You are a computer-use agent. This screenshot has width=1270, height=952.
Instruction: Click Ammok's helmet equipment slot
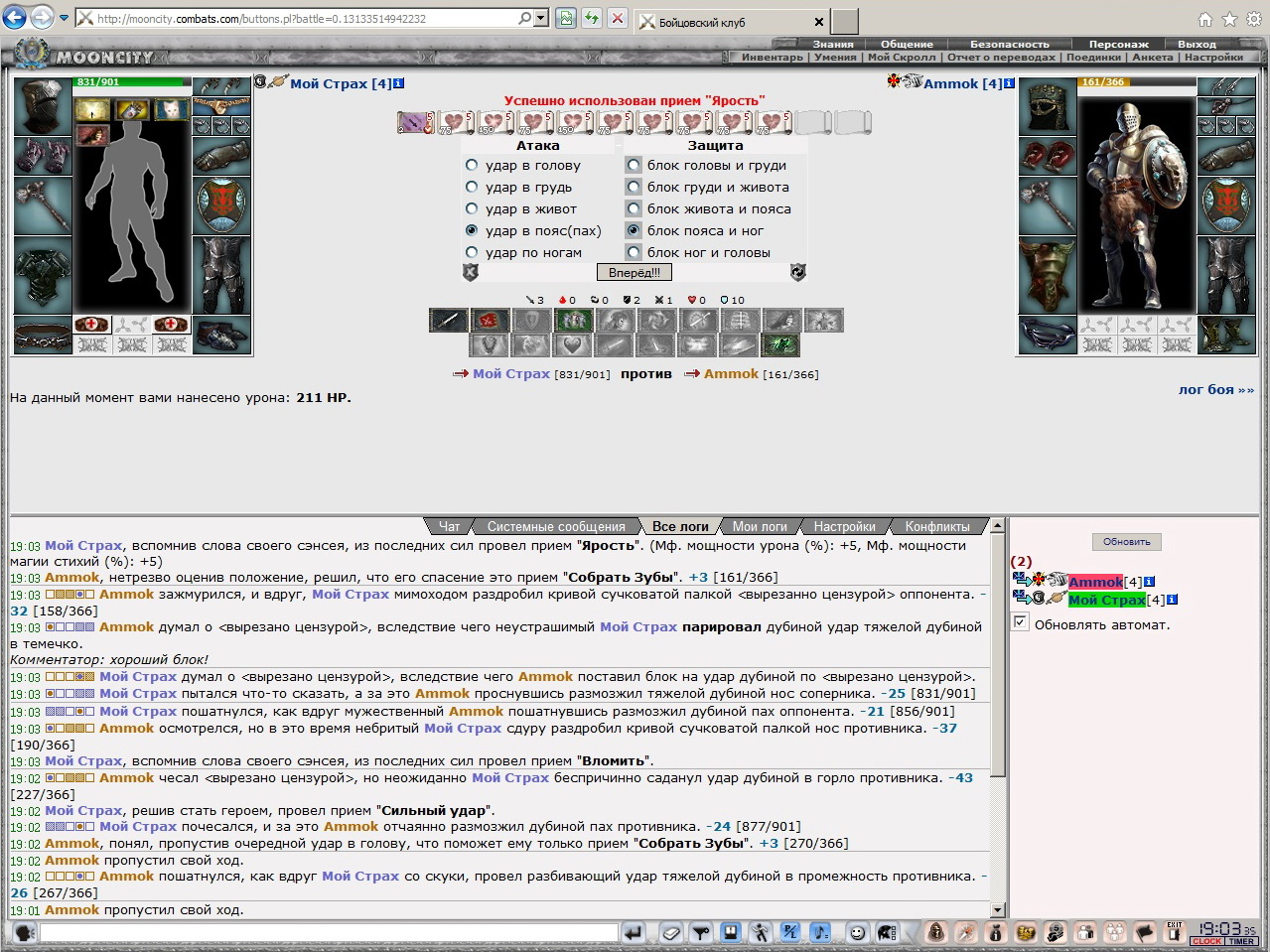pyautogui.click(x=1048, y=106)
